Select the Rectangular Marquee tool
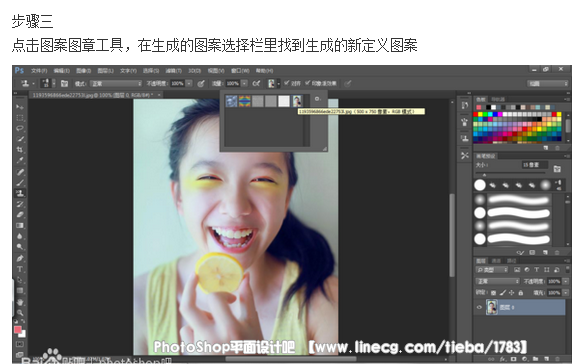The width and height of the screenshot is (577, 364). coord(20,118)
